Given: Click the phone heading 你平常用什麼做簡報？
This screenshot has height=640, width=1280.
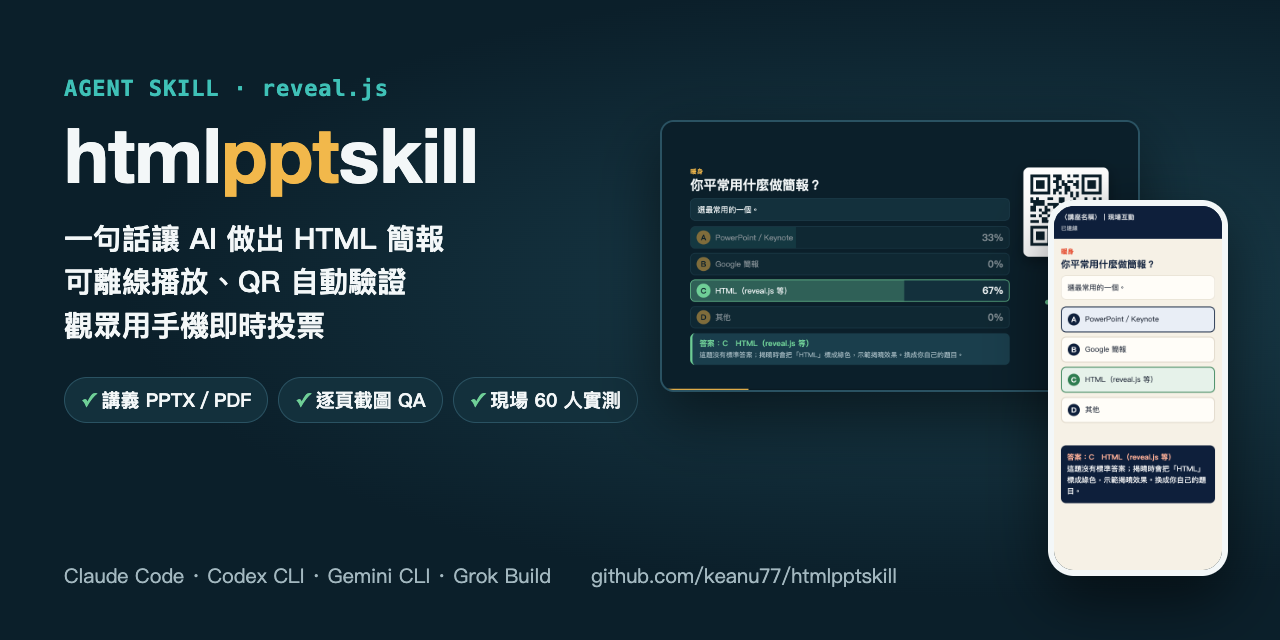Looking at the screenshot, I should point(1108,264).
